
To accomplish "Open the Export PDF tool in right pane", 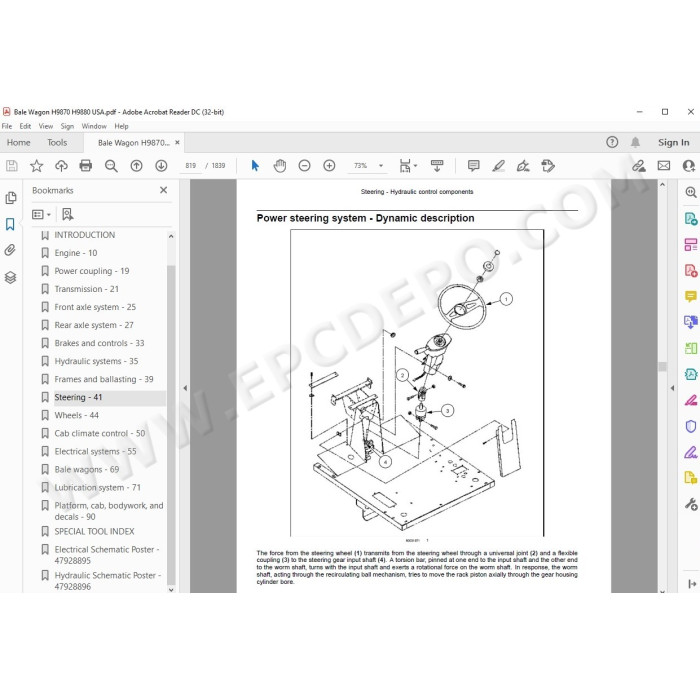I will coord(691,219).
